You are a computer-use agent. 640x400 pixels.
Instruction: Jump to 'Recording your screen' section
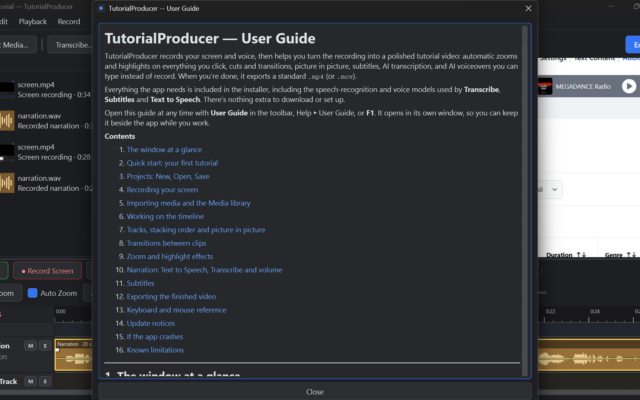(x=162, y=190)
